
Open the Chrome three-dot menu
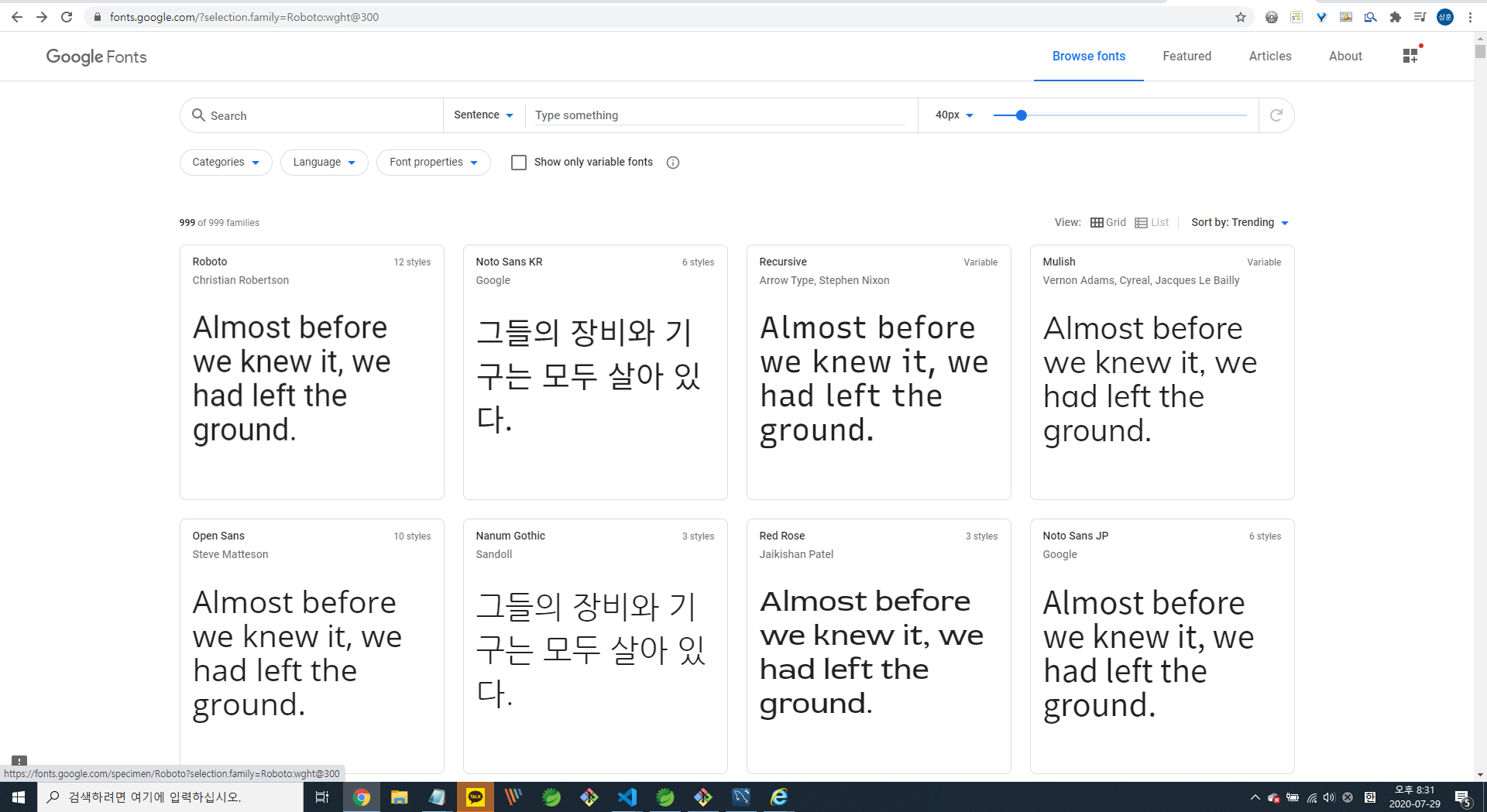click(x=1470, y=17)
